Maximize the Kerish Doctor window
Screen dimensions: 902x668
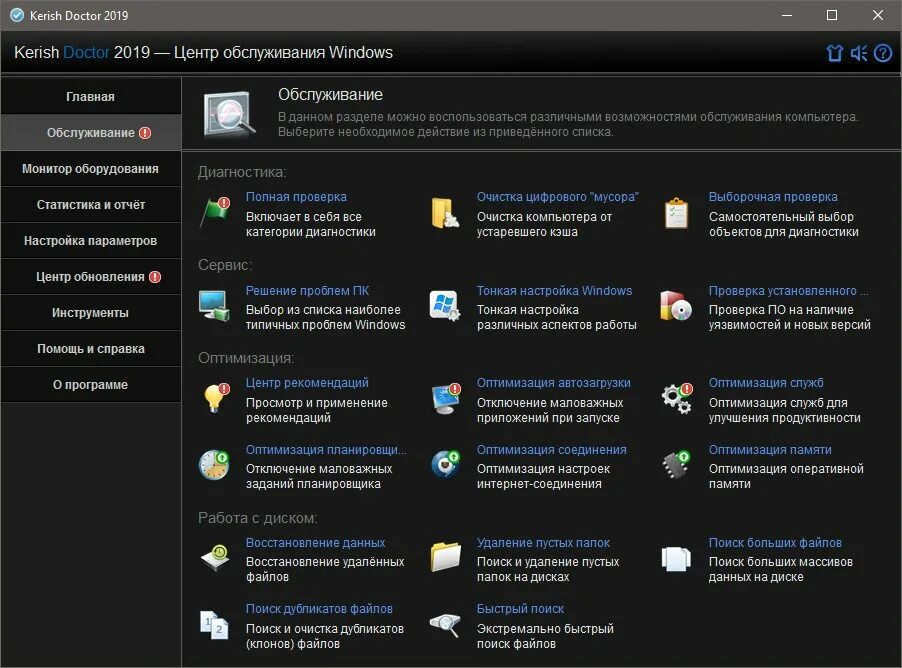pos(832,15)
